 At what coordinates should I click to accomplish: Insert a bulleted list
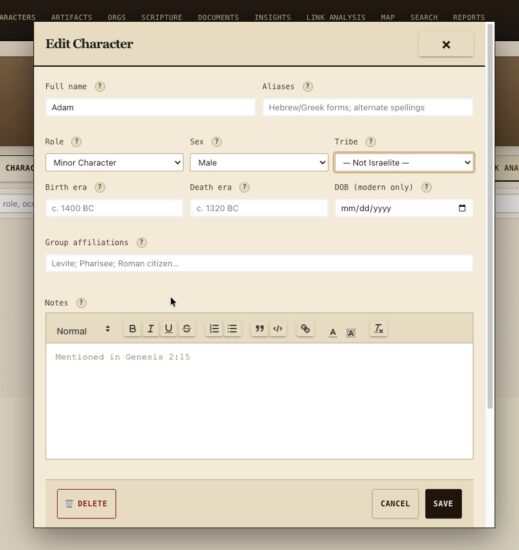click(232, 329)
